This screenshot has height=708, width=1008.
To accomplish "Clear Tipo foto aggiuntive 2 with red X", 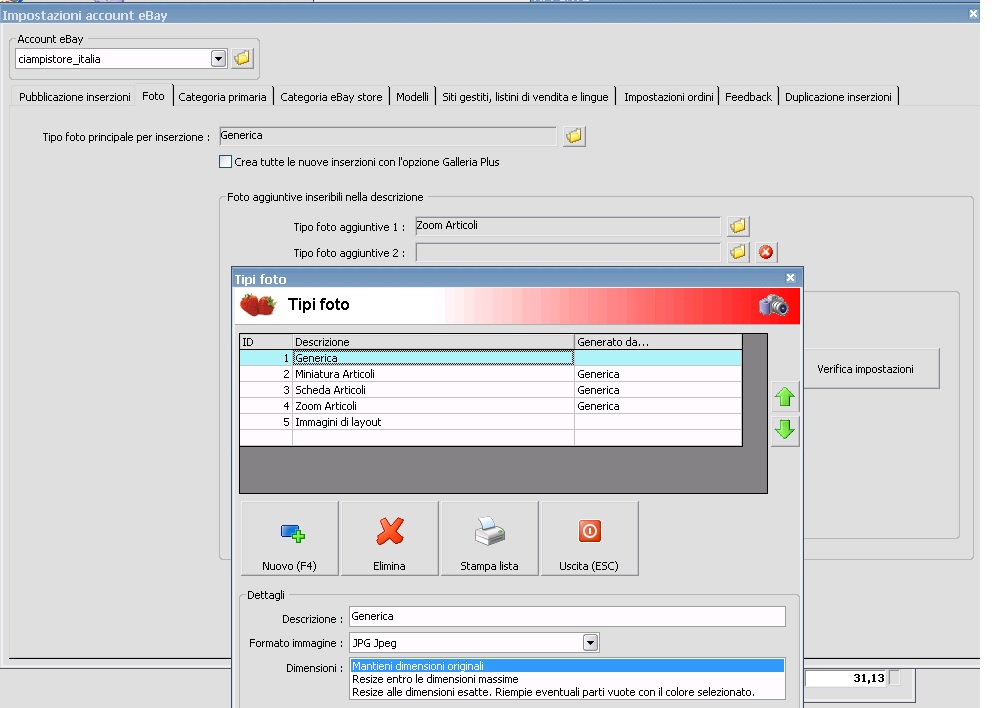I will pyautogui.click(x=766, y=252).
